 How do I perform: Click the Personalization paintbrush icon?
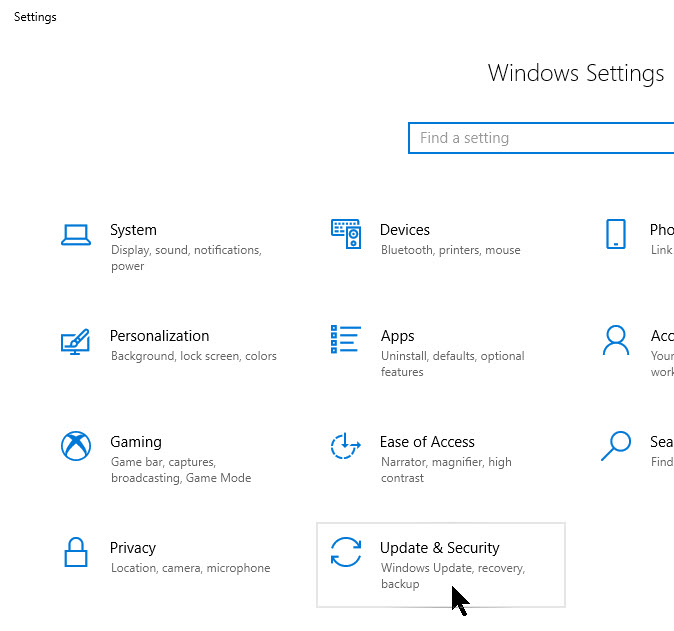coord(76,341)
